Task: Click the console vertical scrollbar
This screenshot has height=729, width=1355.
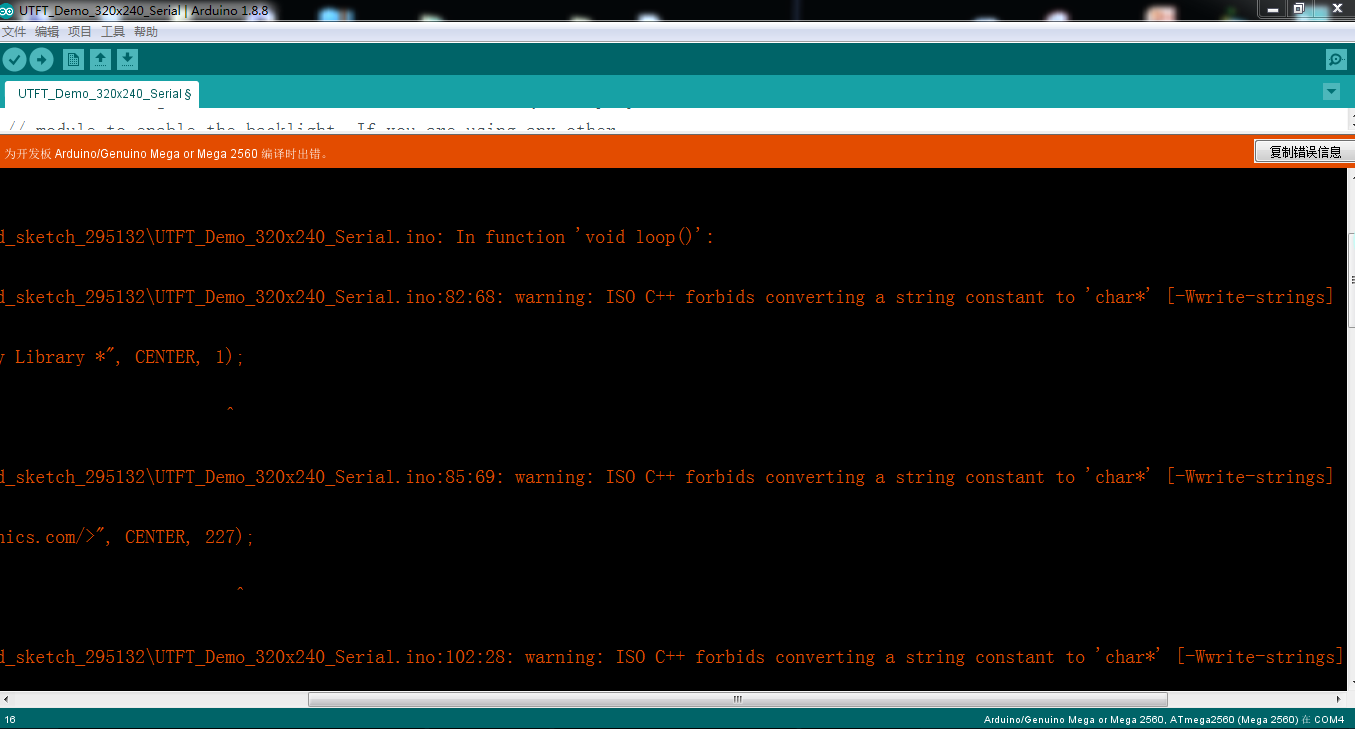Action: point(1351,281)
